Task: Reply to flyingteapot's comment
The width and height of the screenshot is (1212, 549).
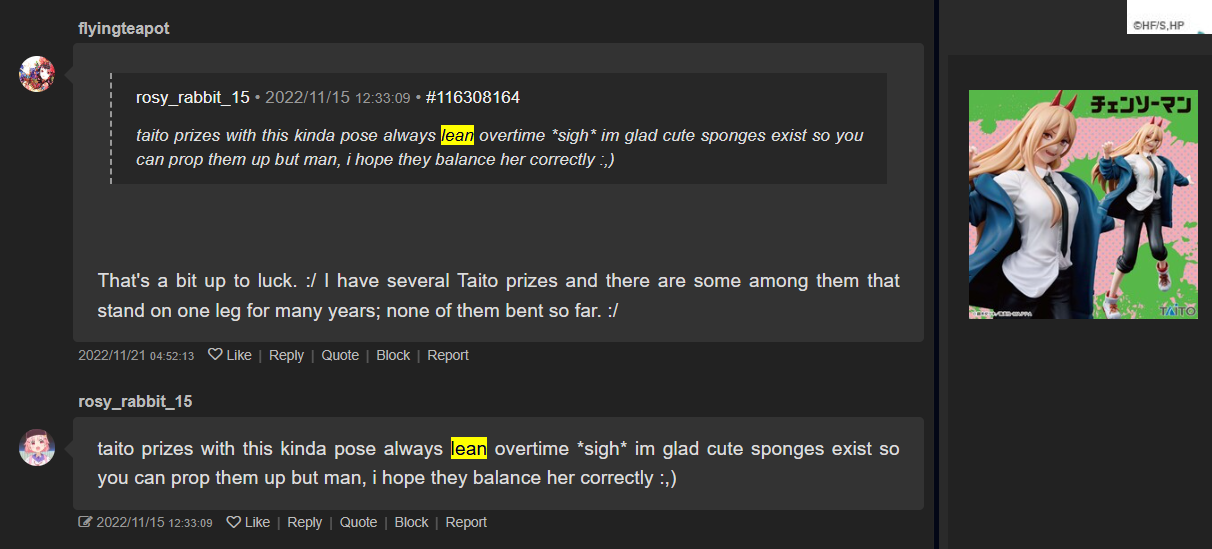Action: (x=286, y=355)
